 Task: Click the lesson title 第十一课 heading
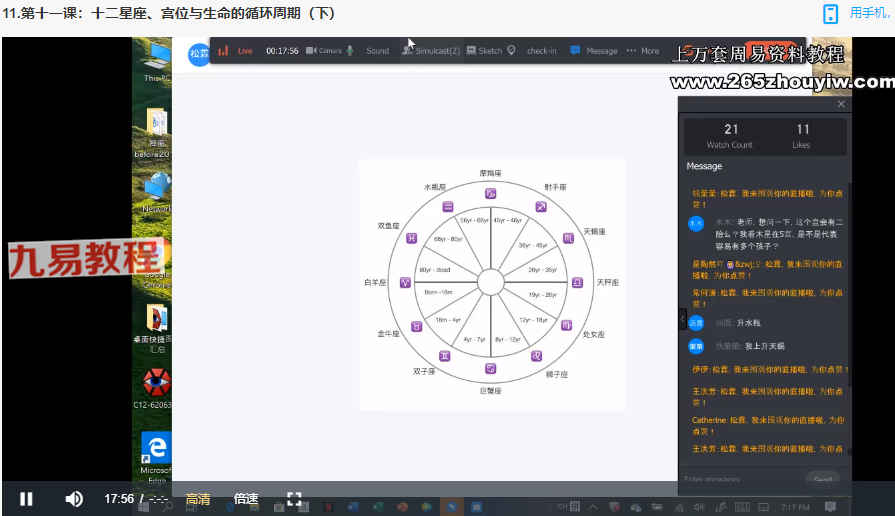click(x=170, y=13)
